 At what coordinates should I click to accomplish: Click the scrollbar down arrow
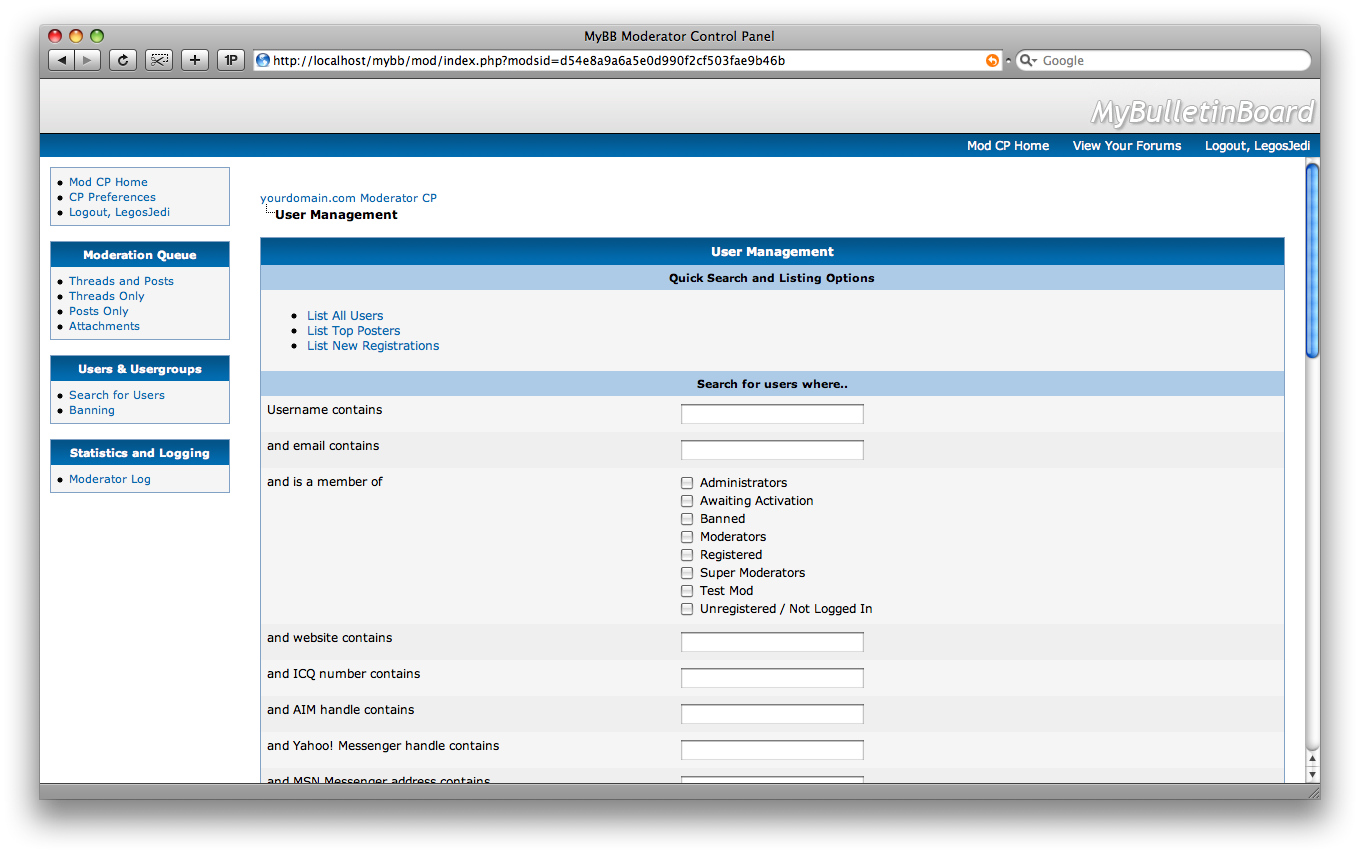1313,774
